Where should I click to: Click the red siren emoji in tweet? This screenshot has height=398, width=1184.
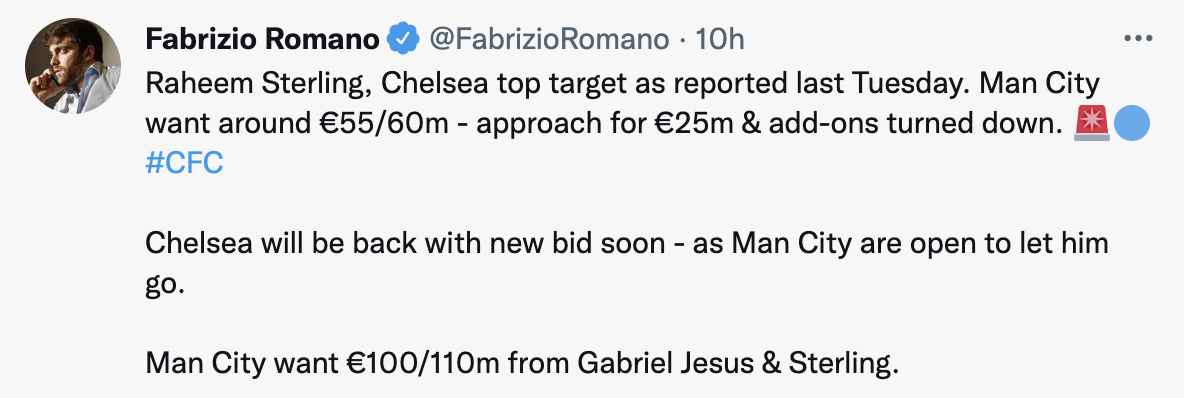point(1091,123)
